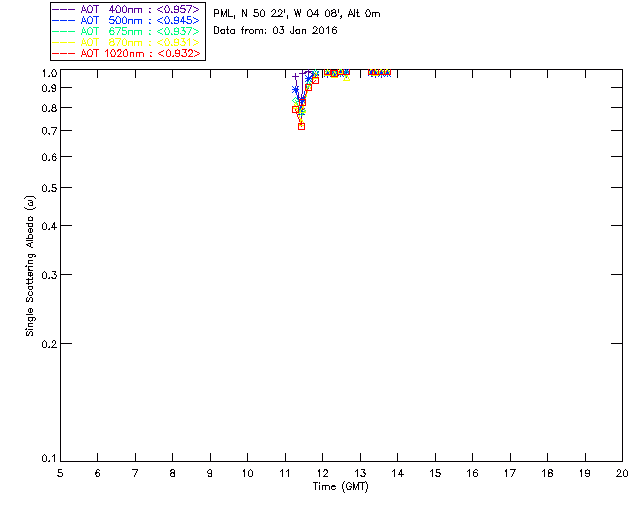Click the x-axis tick label 16
640x512 pixels.
pyautogui.click(x=473, y=473)
